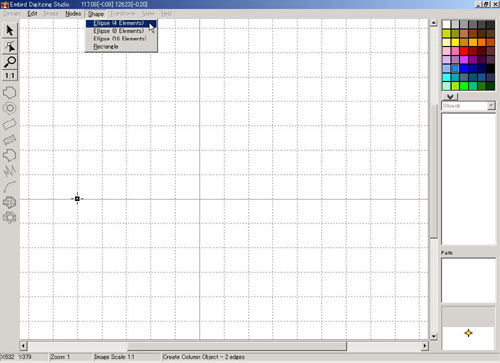Choose the curved outline line tool
This screenshot has height=363, width=500.
(10, 187)
